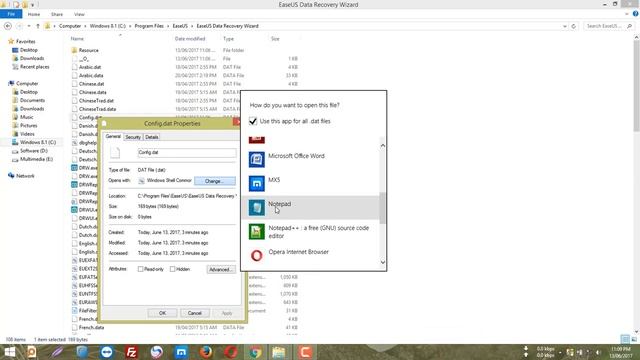The height and width of the screenshot is (360, 640).
Task: Click Program Files breadcrumb link
Action: click(x=149, y=26)
